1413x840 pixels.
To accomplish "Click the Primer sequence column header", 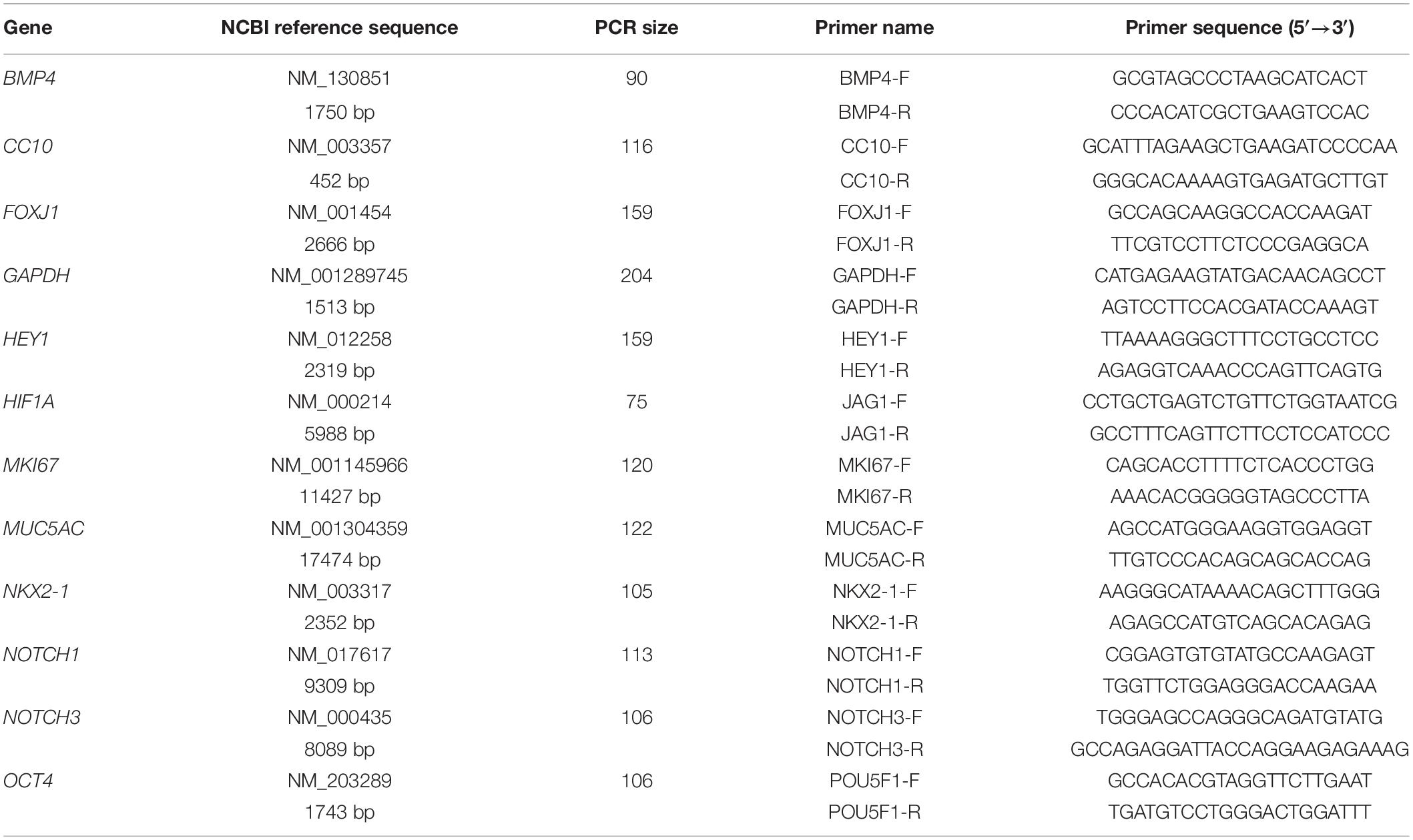I will [1239, 27].
